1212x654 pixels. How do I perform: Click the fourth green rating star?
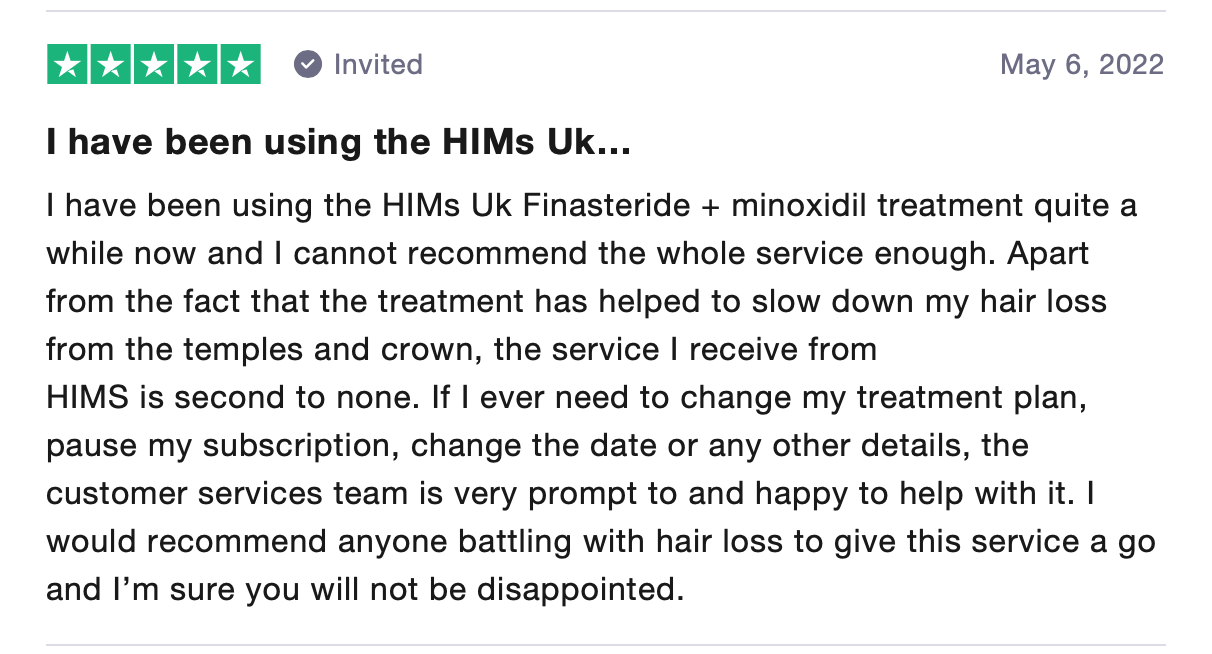197,65
